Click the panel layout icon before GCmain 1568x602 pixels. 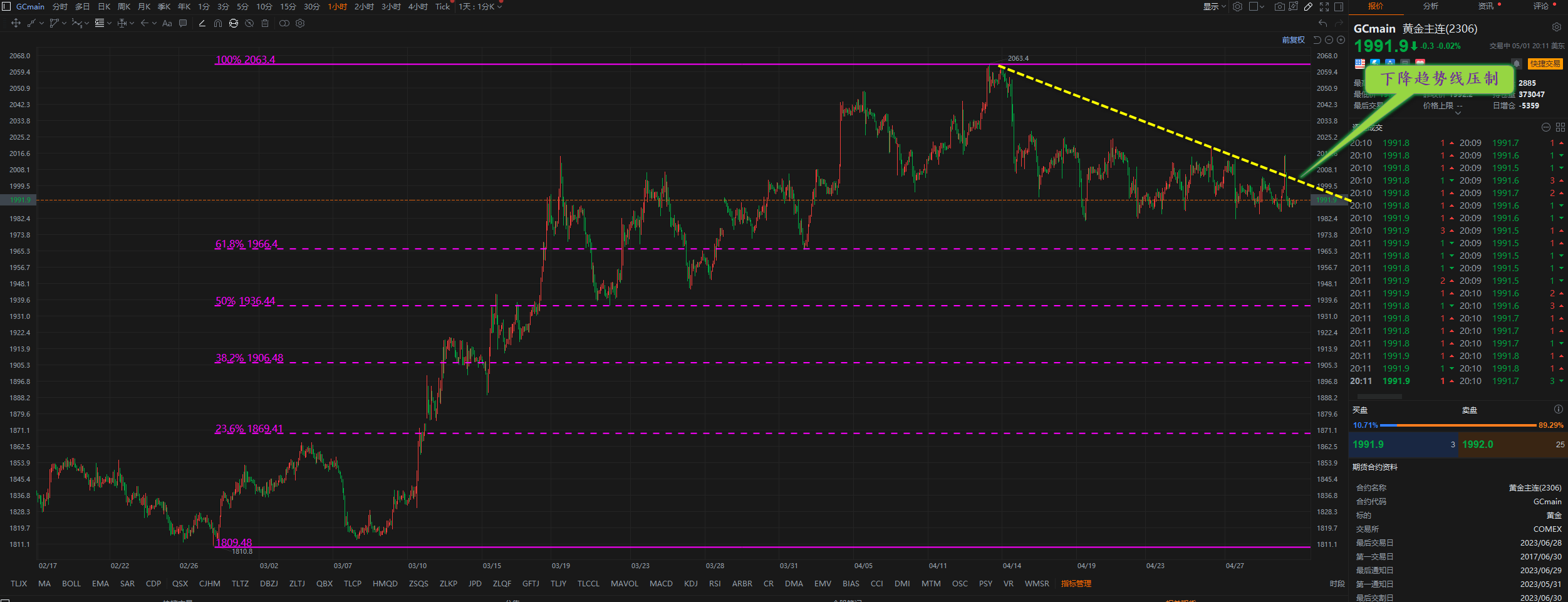7,6
